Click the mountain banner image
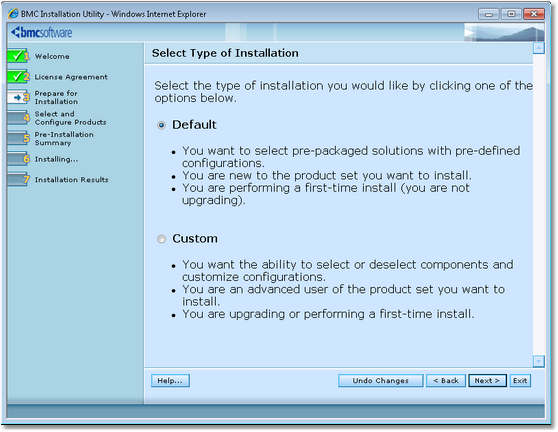Image resolution: width=558 pixels, height=432 pixels. pyautogui.click(x=504, y=32)
